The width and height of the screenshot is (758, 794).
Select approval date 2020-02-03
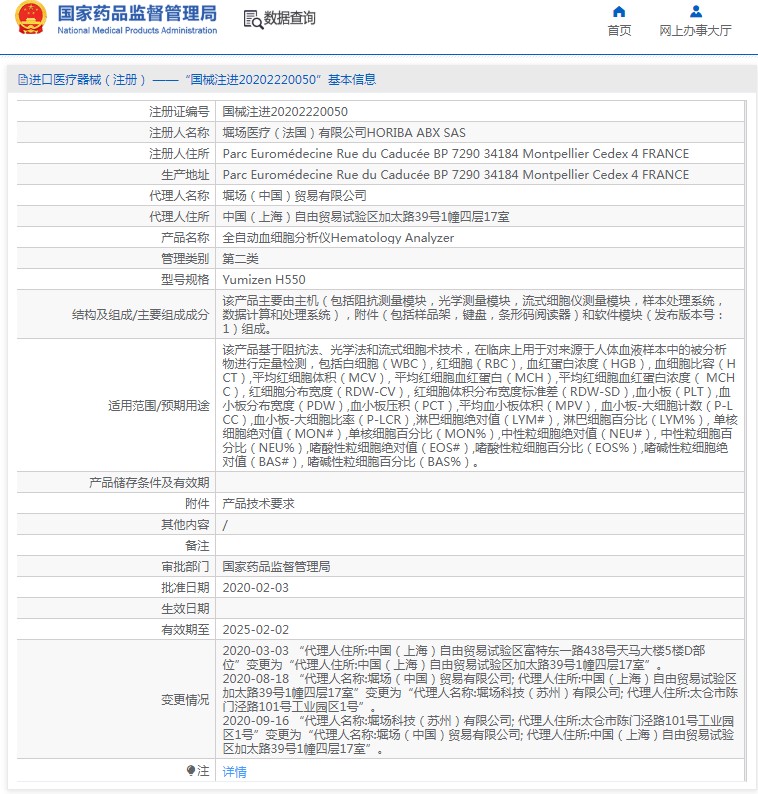256,587
